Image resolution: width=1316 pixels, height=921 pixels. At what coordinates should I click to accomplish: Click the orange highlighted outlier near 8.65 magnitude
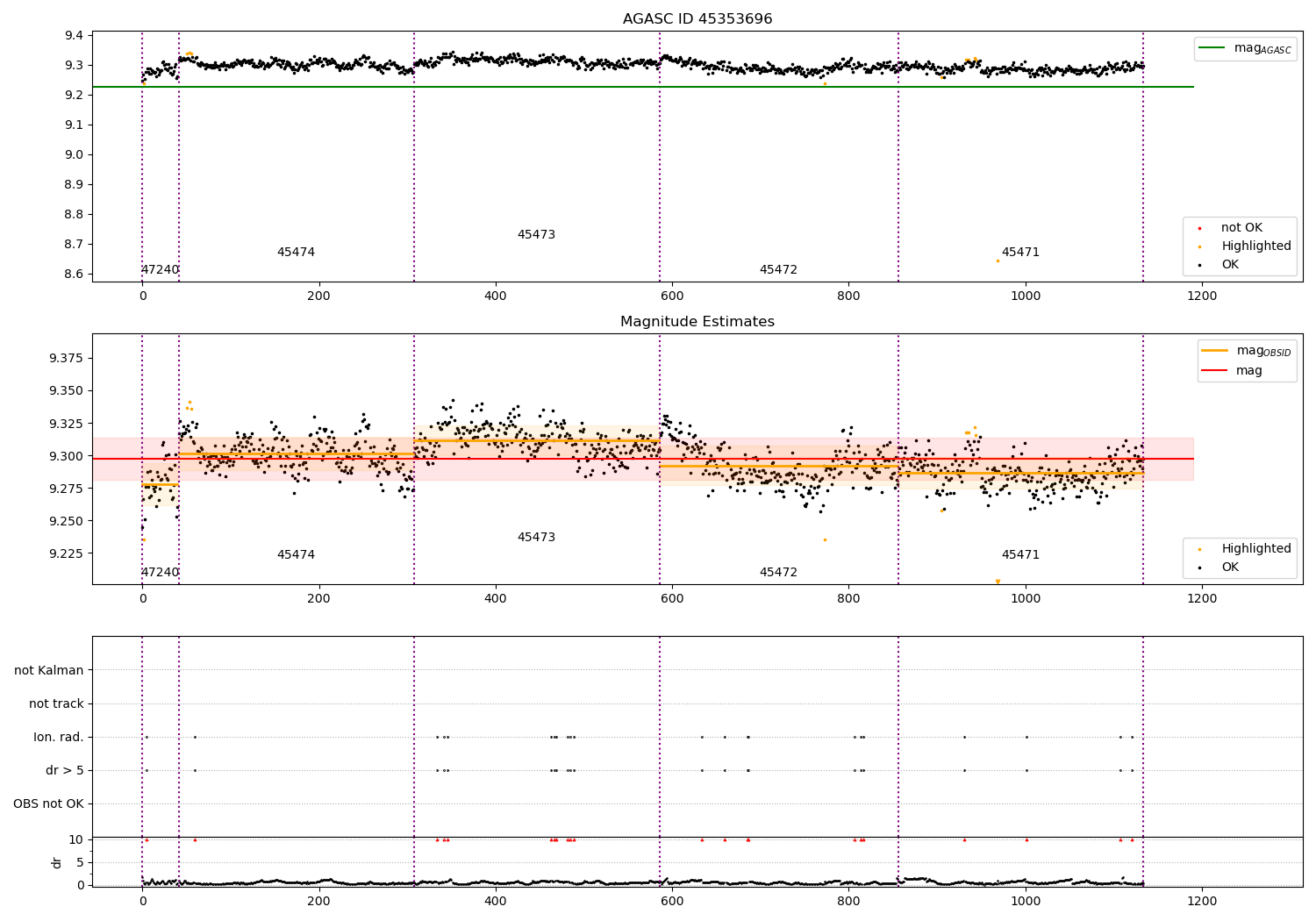click(998, 261)
